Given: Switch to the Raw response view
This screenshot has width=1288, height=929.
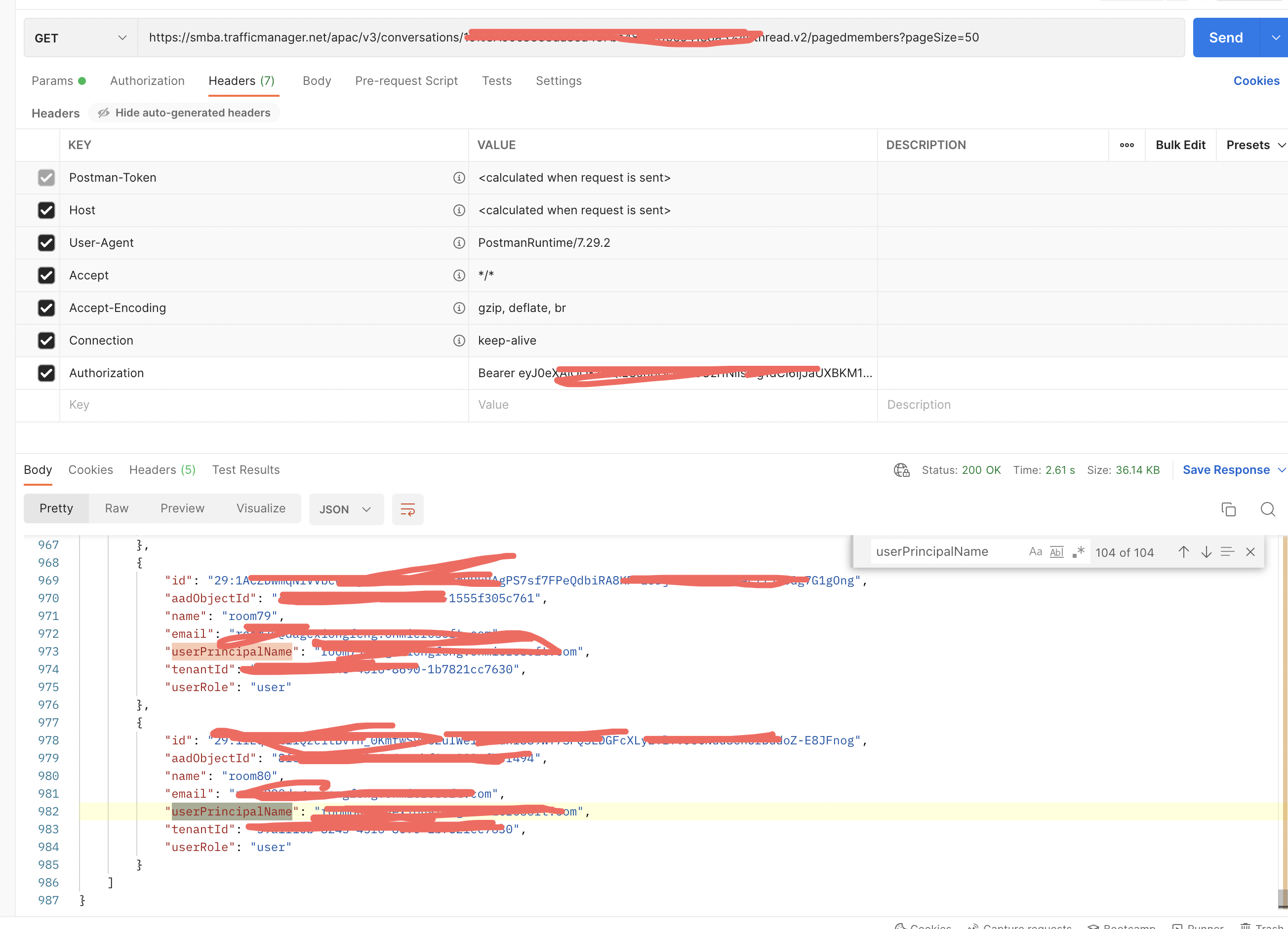Looking at the screenshot, I should pos(117,508).
